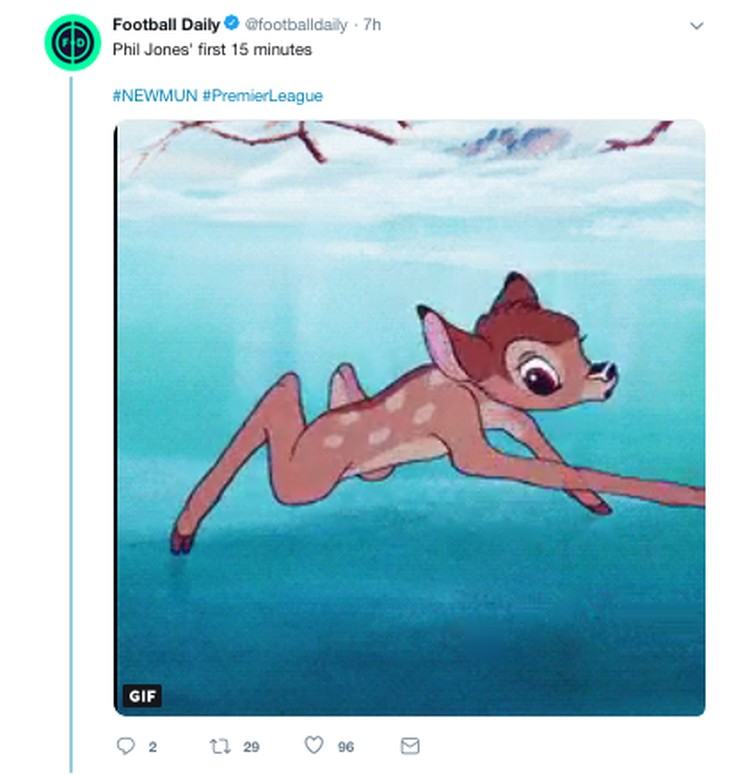The width and height of the screenshot is (750, 775).
Task: Open the @footballdaily handle link
Action: (296, 25)
